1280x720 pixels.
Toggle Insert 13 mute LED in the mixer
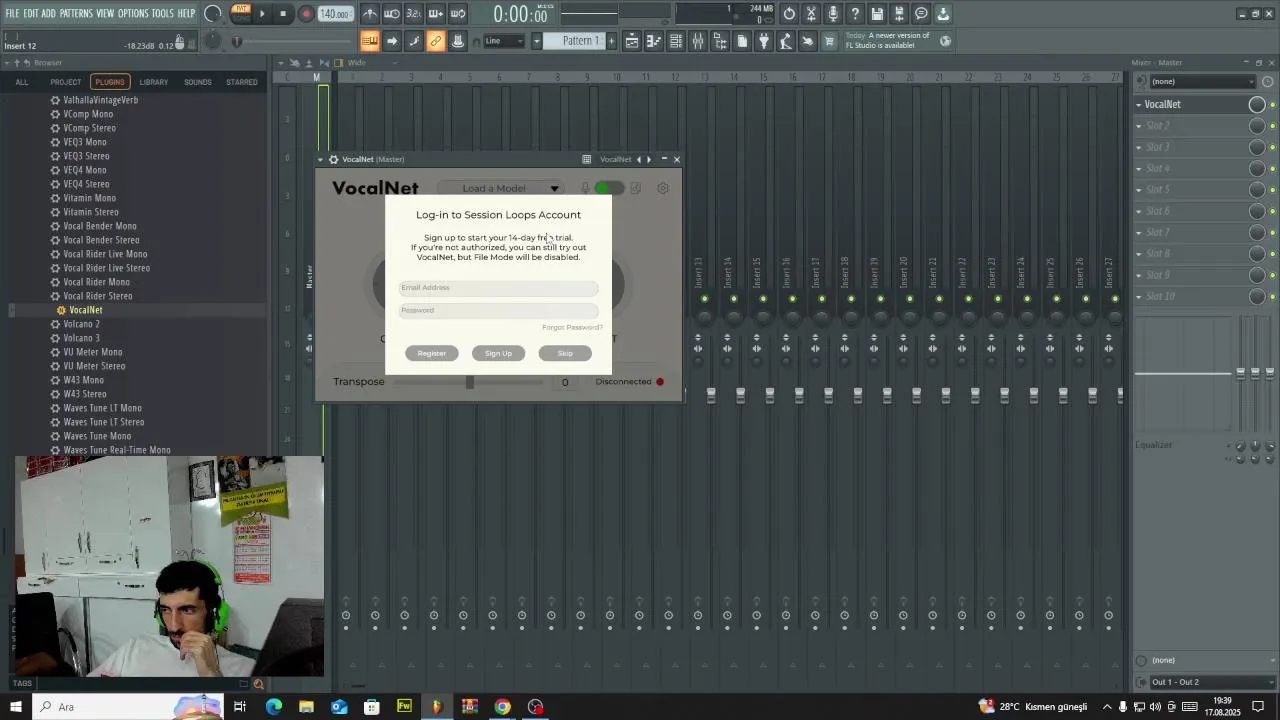704,298
